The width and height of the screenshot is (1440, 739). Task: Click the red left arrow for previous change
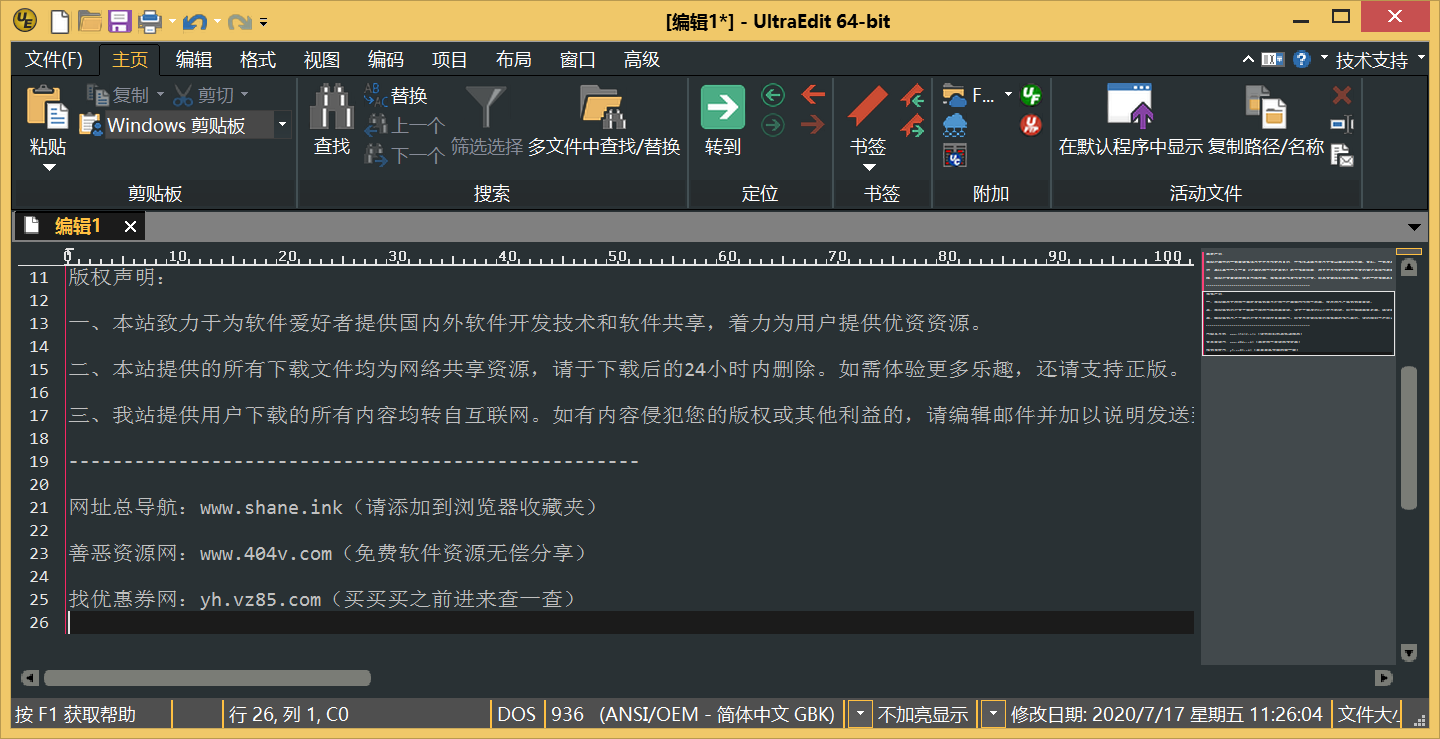tap(813, 95)
